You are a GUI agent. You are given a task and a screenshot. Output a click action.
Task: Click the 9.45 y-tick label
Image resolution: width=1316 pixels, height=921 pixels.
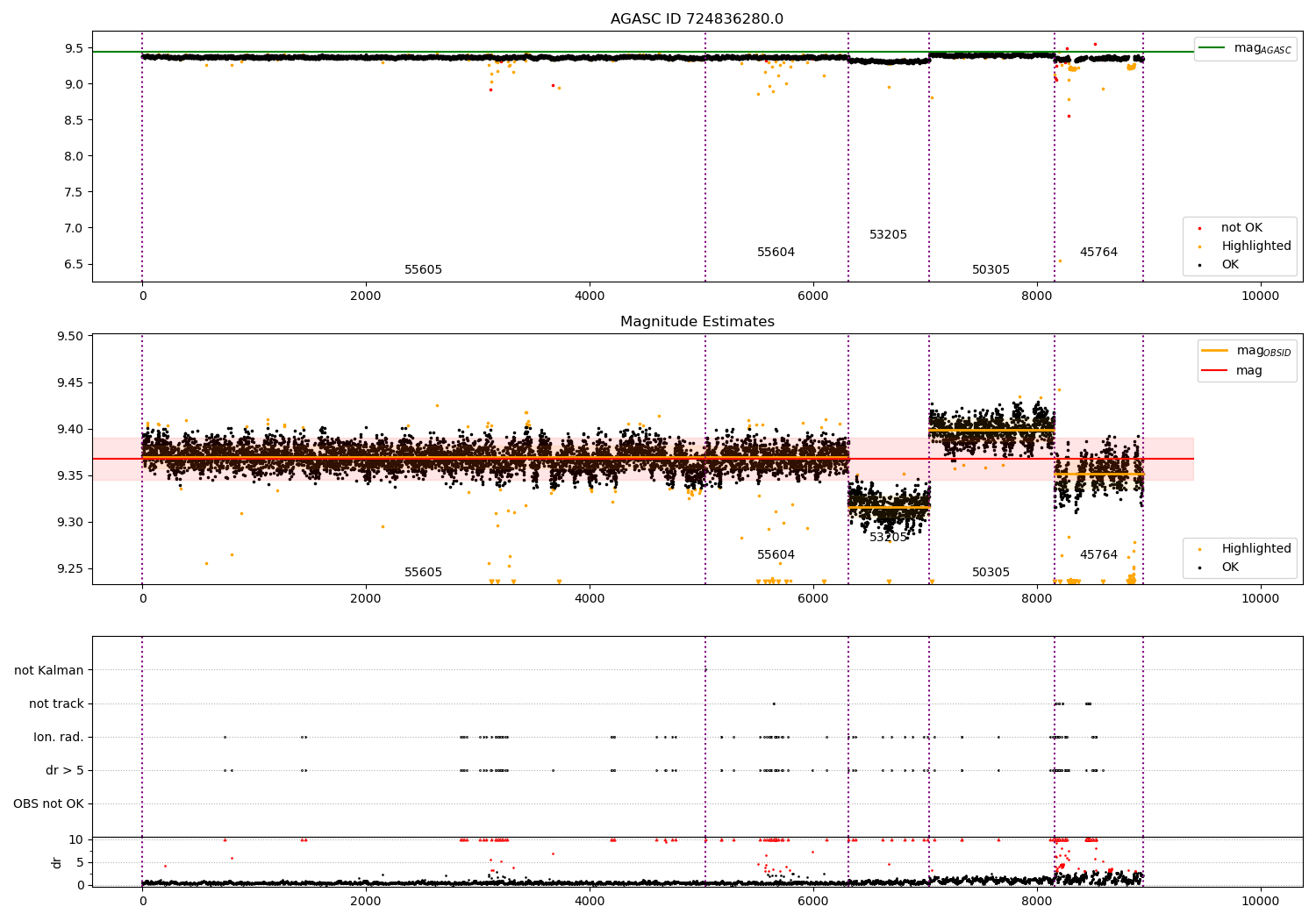point(70,383)
